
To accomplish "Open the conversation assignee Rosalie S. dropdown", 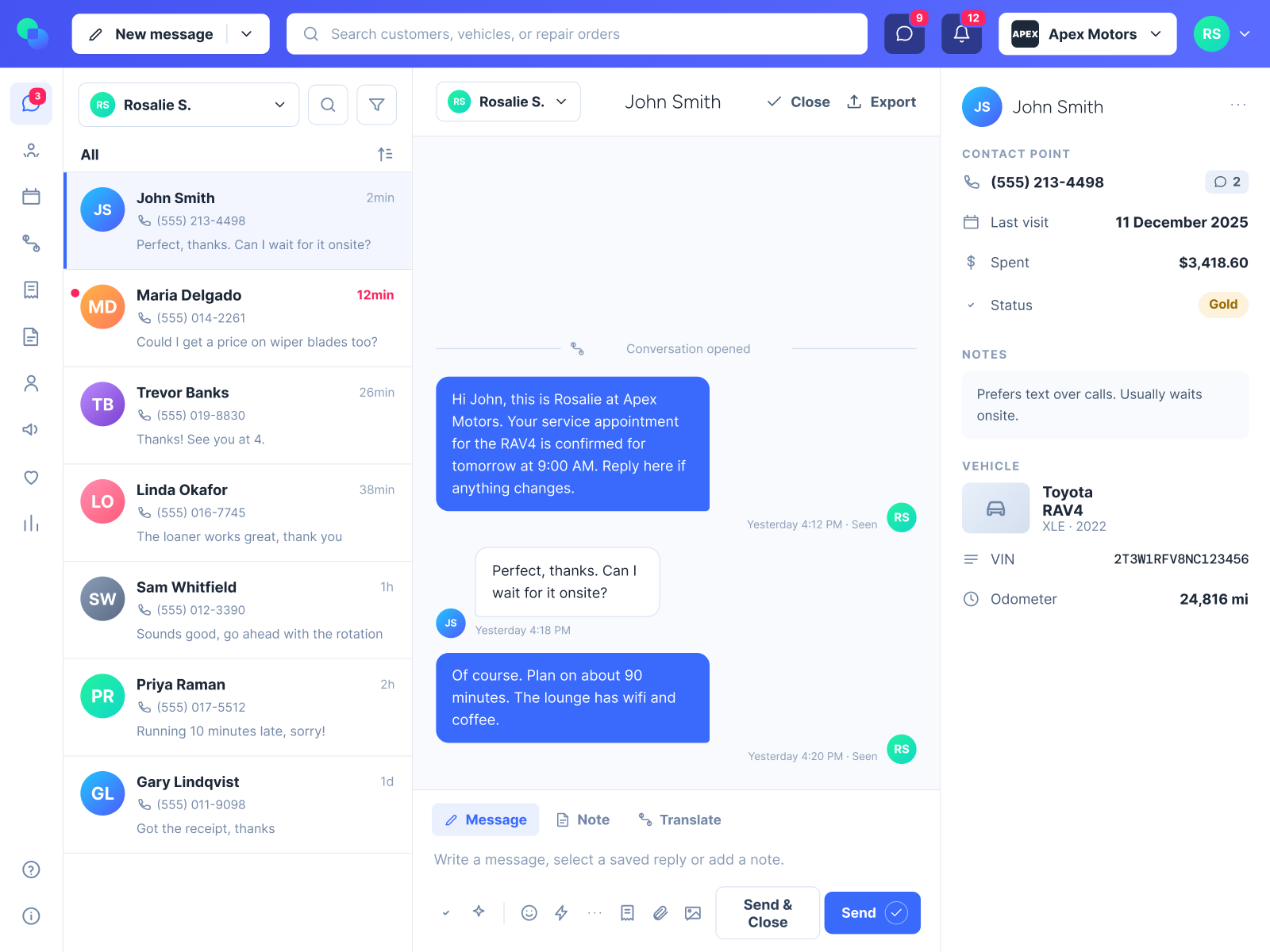I will point(508,102).
